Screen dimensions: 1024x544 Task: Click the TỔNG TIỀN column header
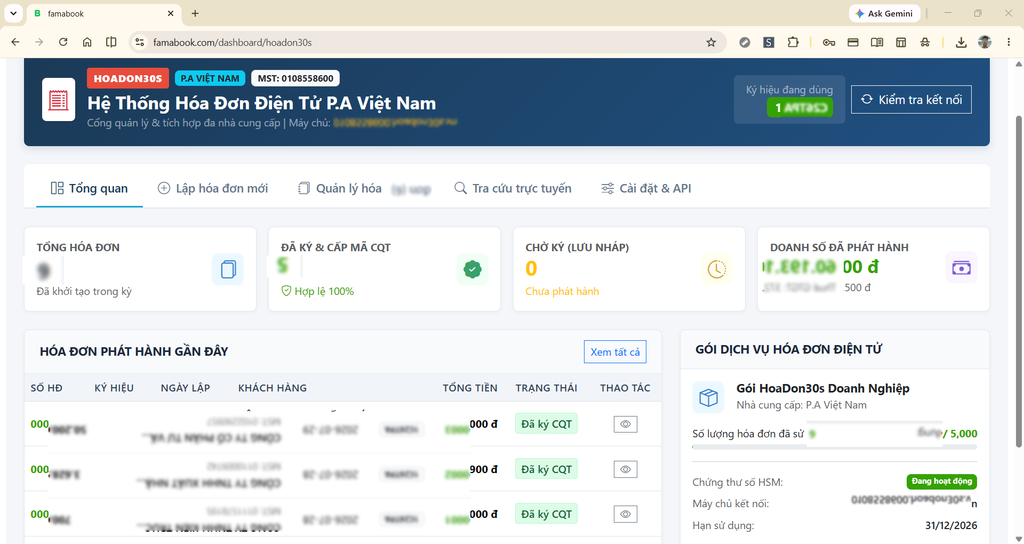(470, 388)
